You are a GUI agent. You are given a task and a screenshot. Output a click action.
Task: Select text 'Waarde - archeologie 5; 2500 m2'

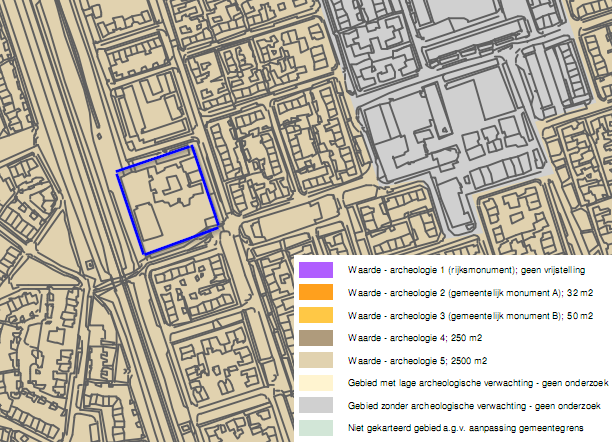coord(418,361)
